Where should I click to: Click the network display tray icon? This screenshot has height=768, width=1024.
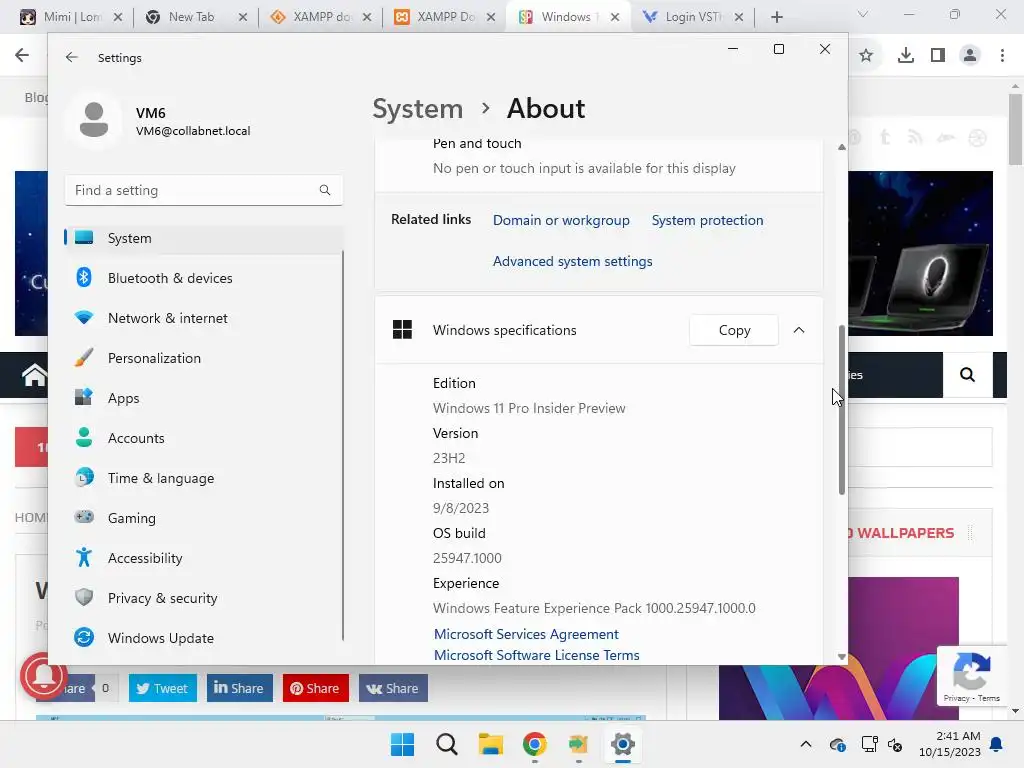pos(869,744)
